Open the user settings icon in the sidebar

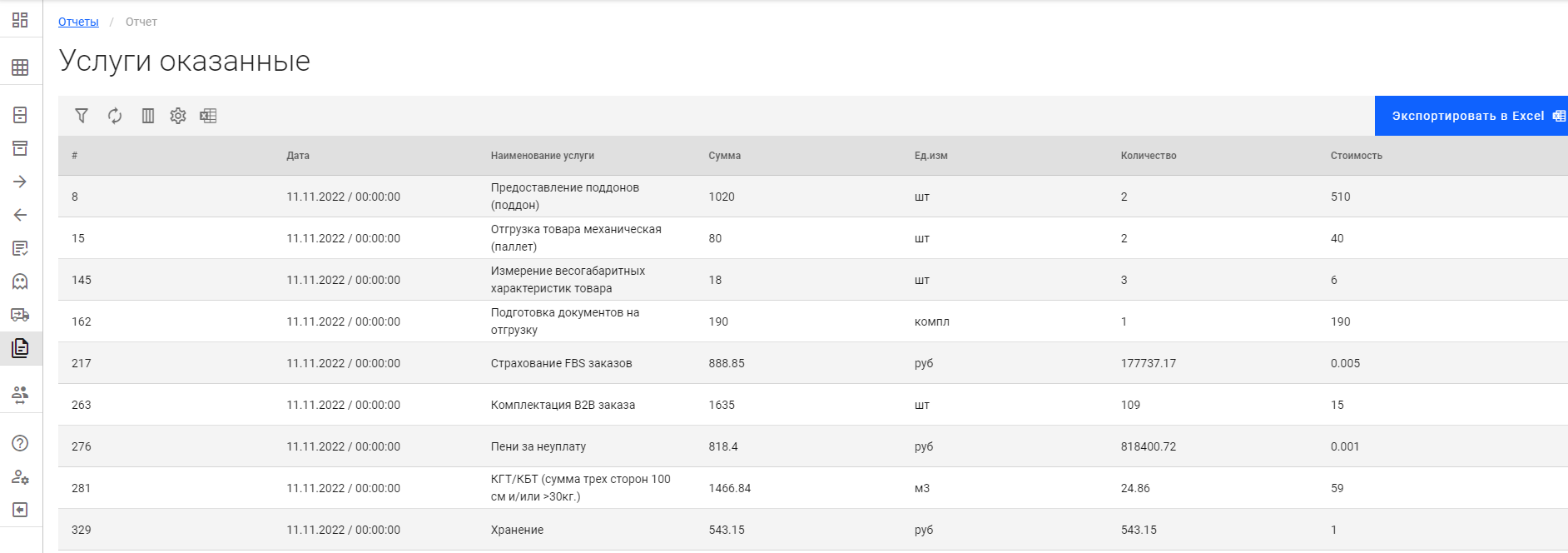(20, 476)
